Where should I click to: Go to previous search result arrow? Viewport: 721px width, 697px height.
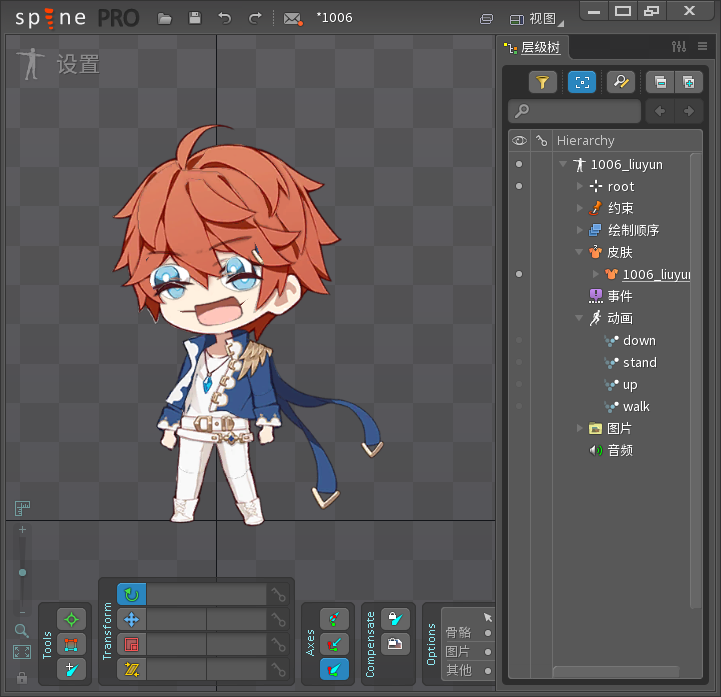click(x=660, y=111)
